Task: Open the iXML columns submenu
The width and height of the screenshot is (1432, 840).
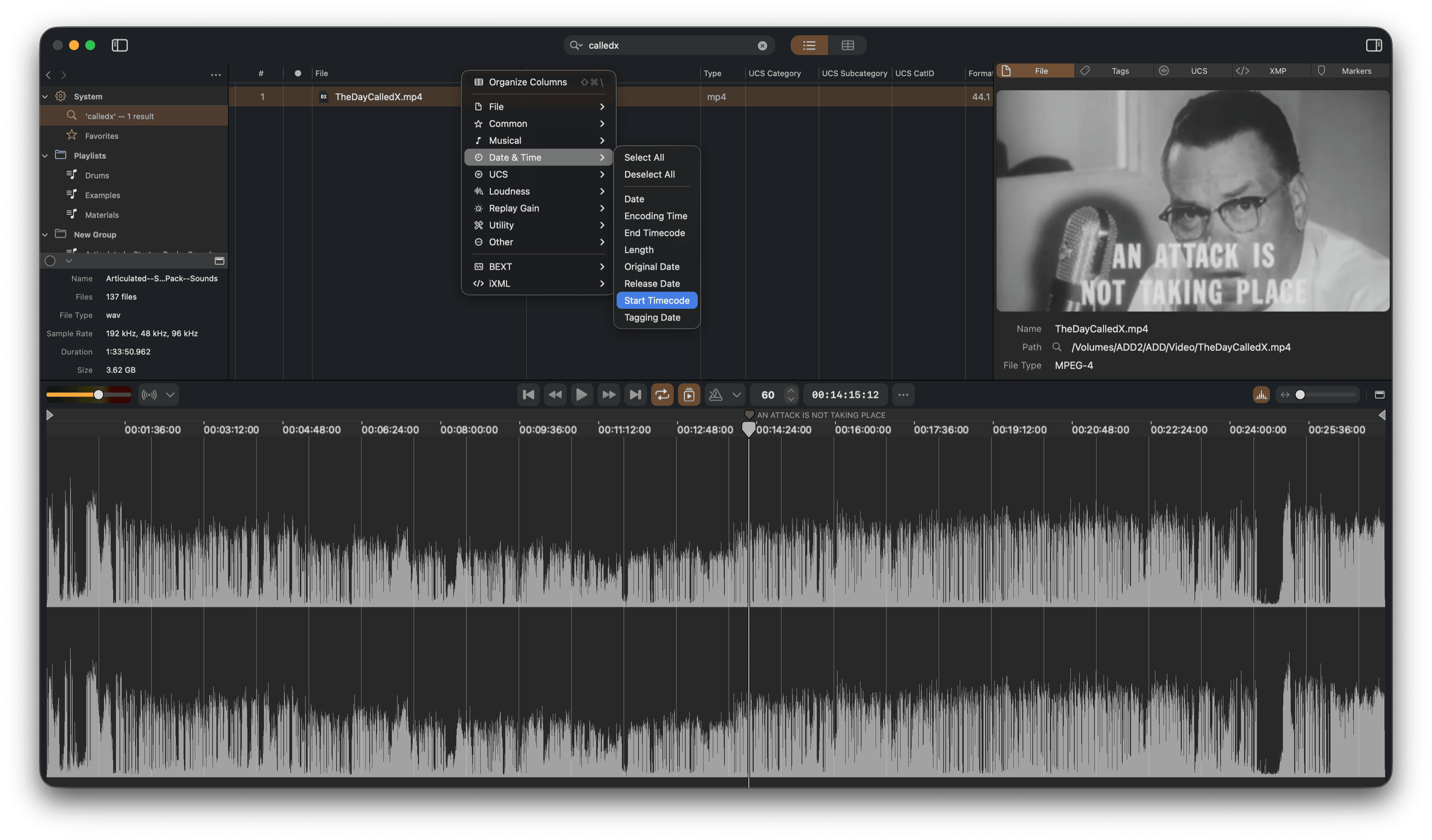Action: (538, 284)
